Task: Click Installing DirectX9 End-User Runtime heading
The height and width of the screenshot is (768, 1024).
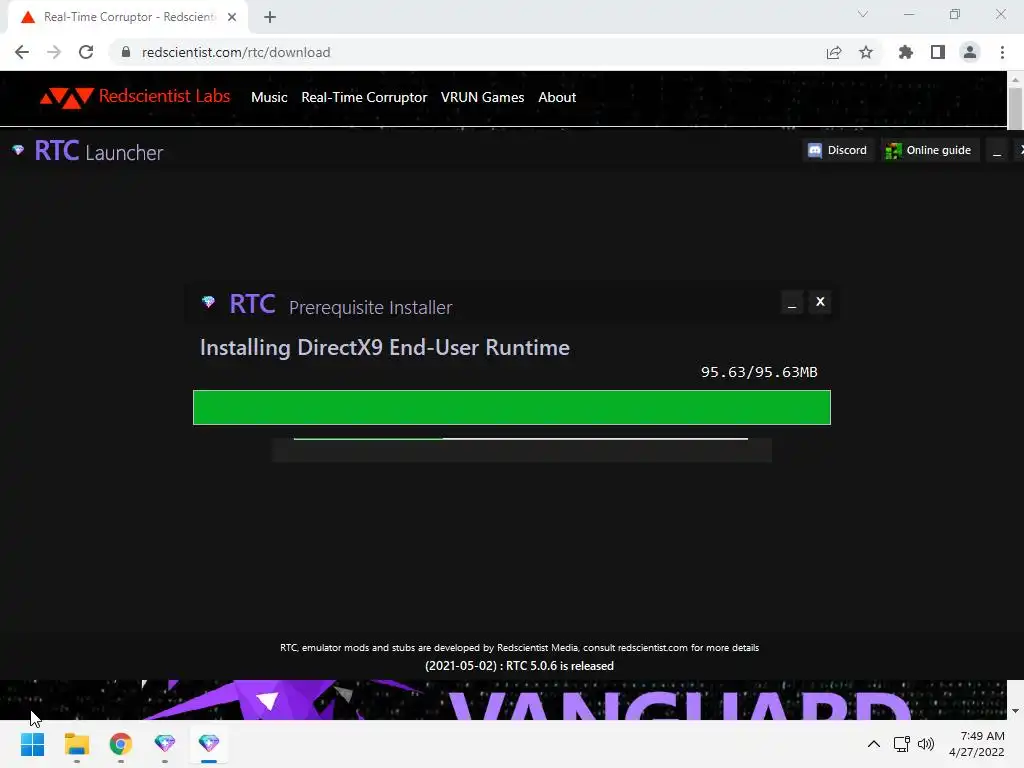Action: 385,347
